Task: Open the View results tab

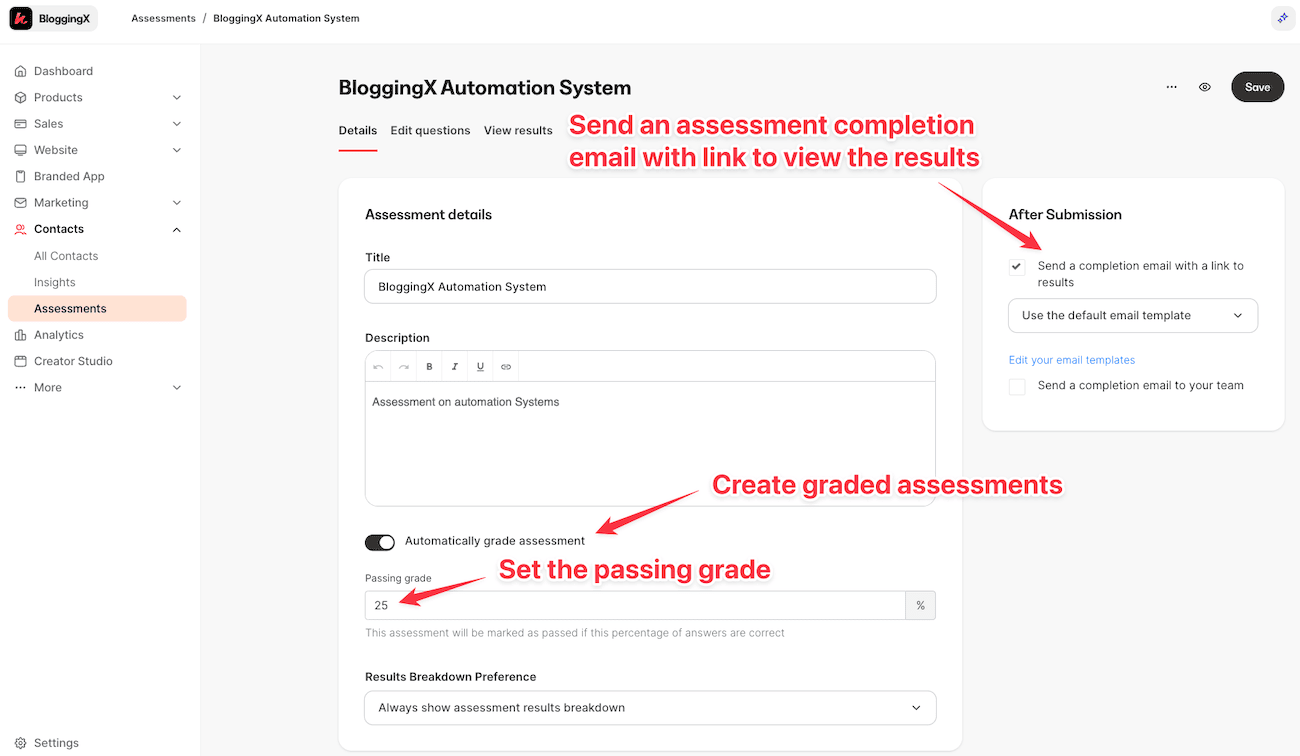Action: [x=518, y=130]
